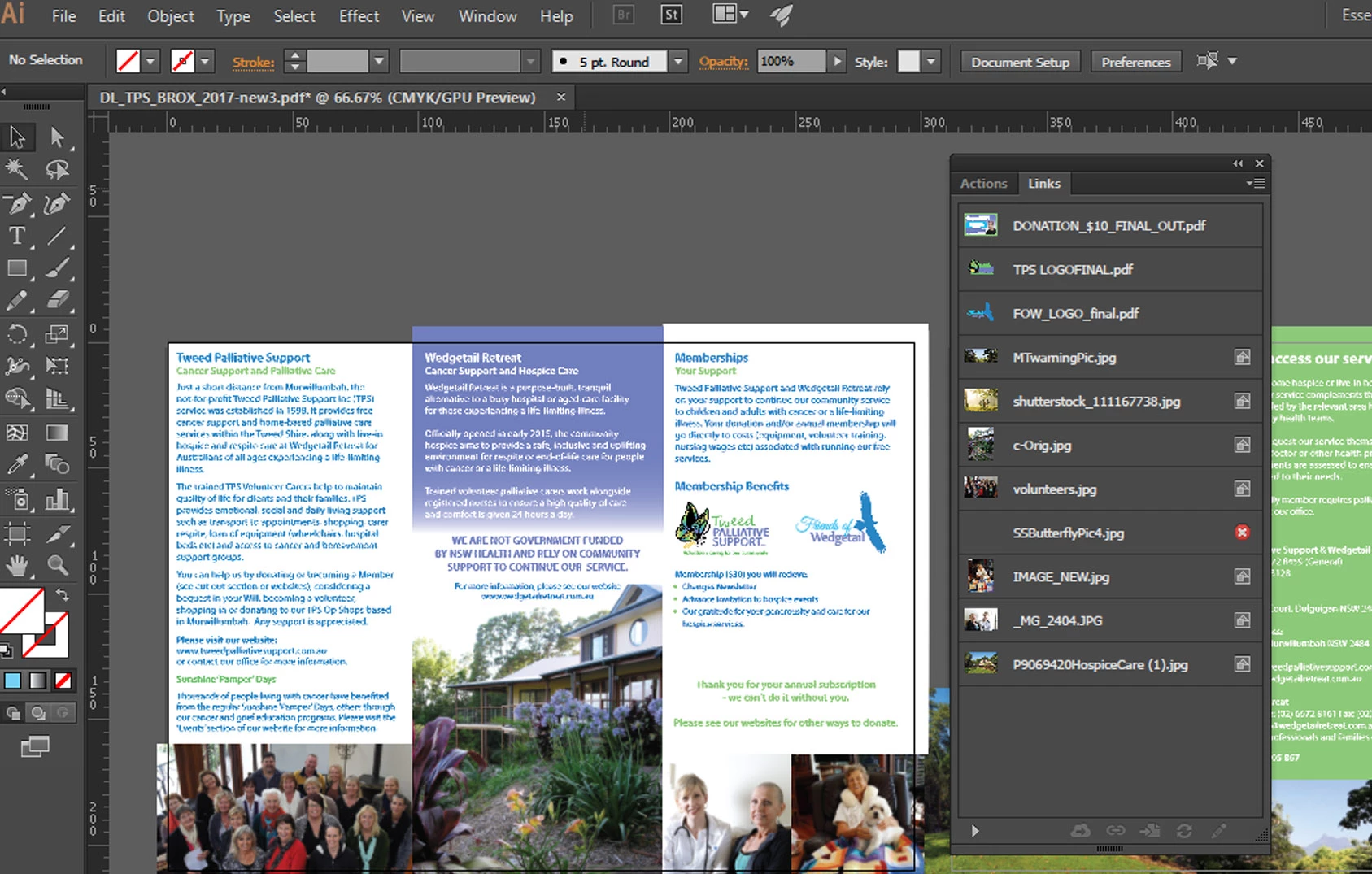Set paint type to None
Screen dimensions: 1372x874
63,681
